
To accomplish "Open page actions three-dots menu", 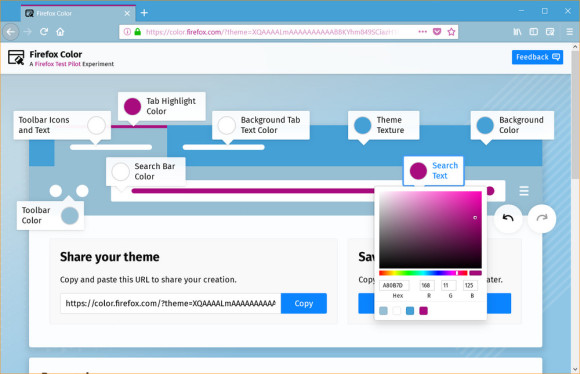I will point(422,32).
